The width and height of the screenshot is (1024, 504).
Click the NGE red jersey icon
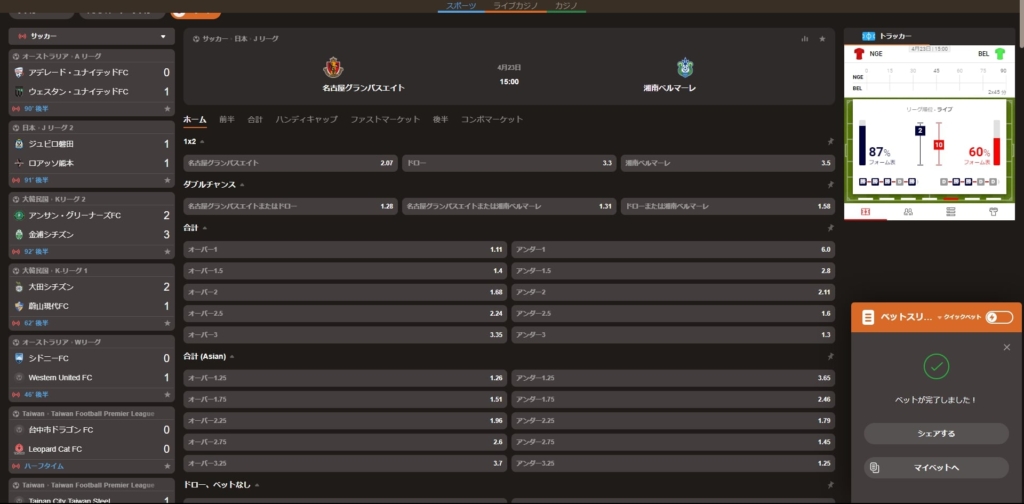tap(859, 54)
